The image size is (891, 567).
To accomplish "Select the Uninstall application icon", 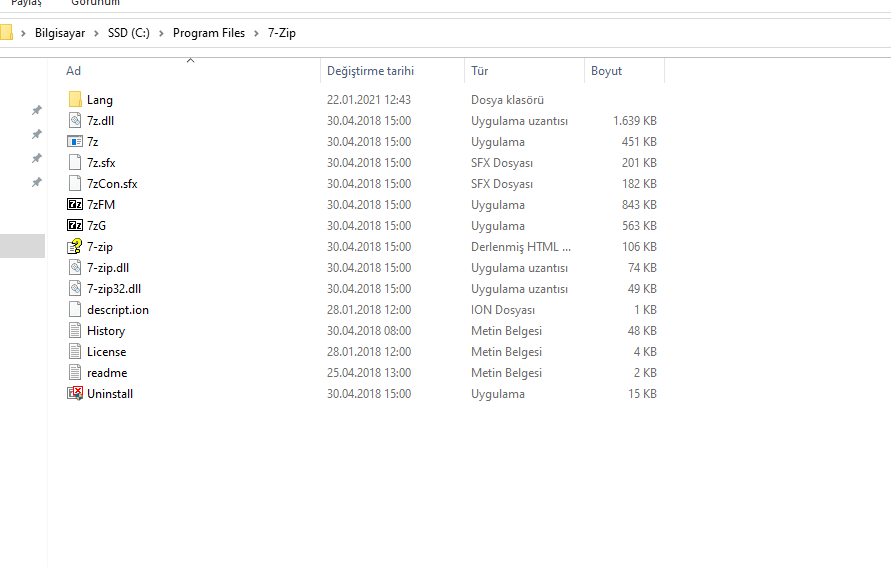I will click(x=75, y=394).
